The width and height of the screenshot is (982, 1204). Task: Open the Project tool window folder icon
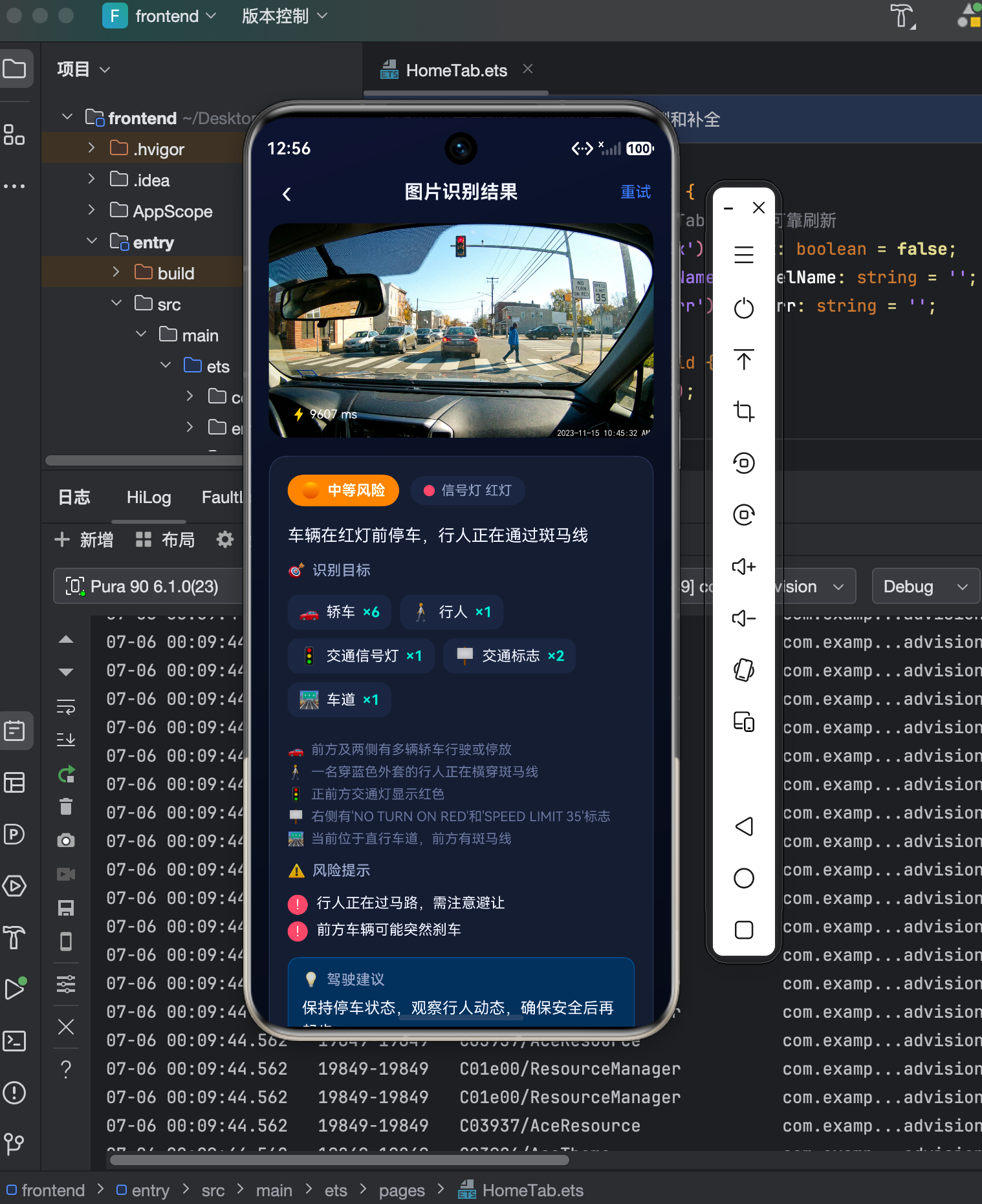pyautogui.click(x=15, y=69)
